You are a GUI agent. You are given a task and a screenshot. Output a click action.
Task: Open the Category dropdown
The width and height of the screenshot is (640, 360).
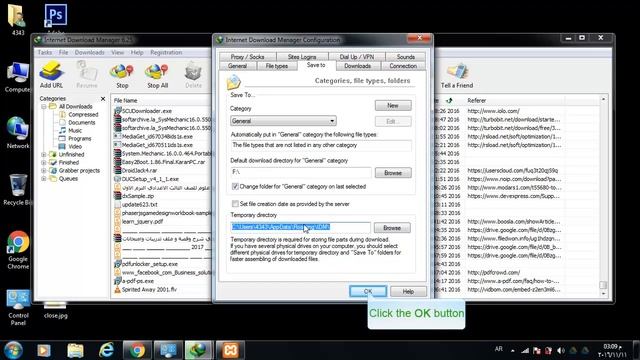(x=283, y=121)
